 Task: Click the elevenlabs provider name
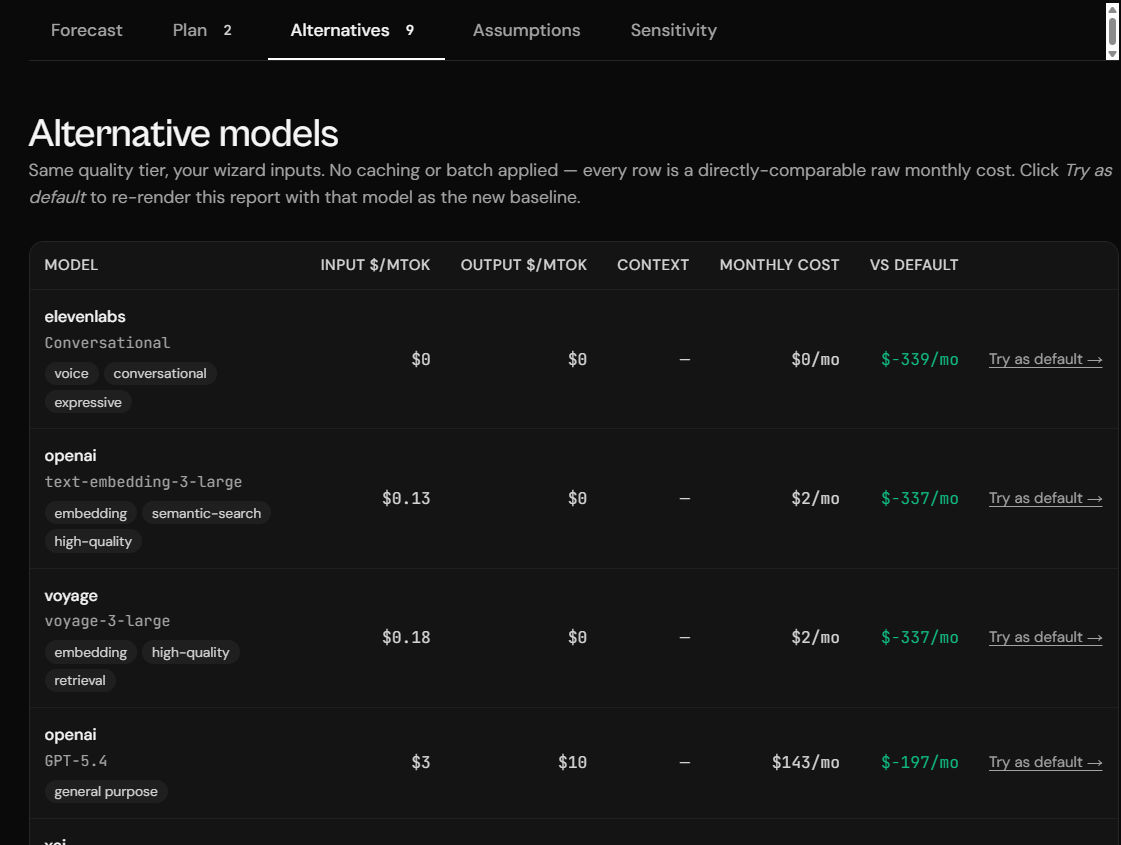pos(84,317)
